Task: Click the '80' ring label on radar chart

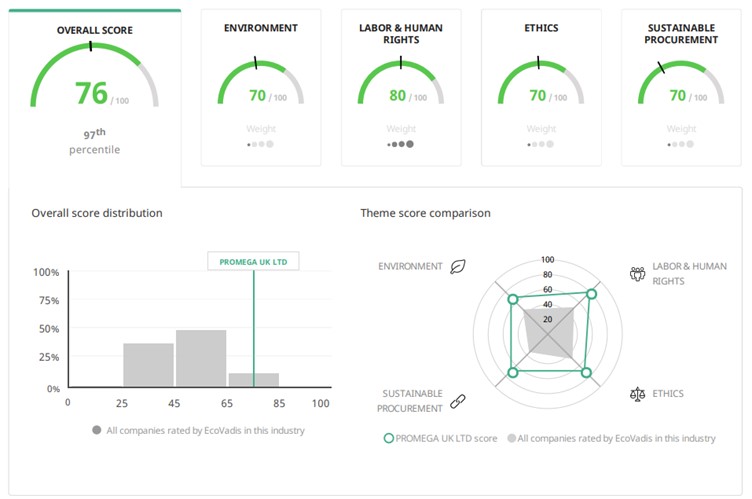Action: pyautogui.click(x=548, y=274)
